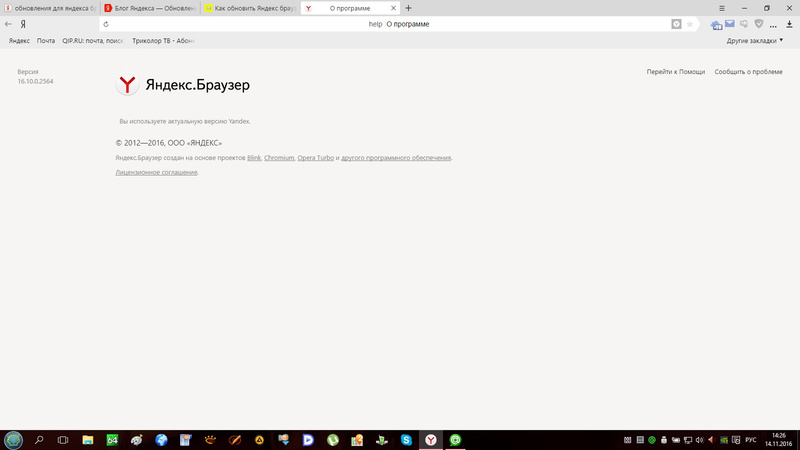Bookmark page with the star icon

pyautogui.click(x=690, y=24)
